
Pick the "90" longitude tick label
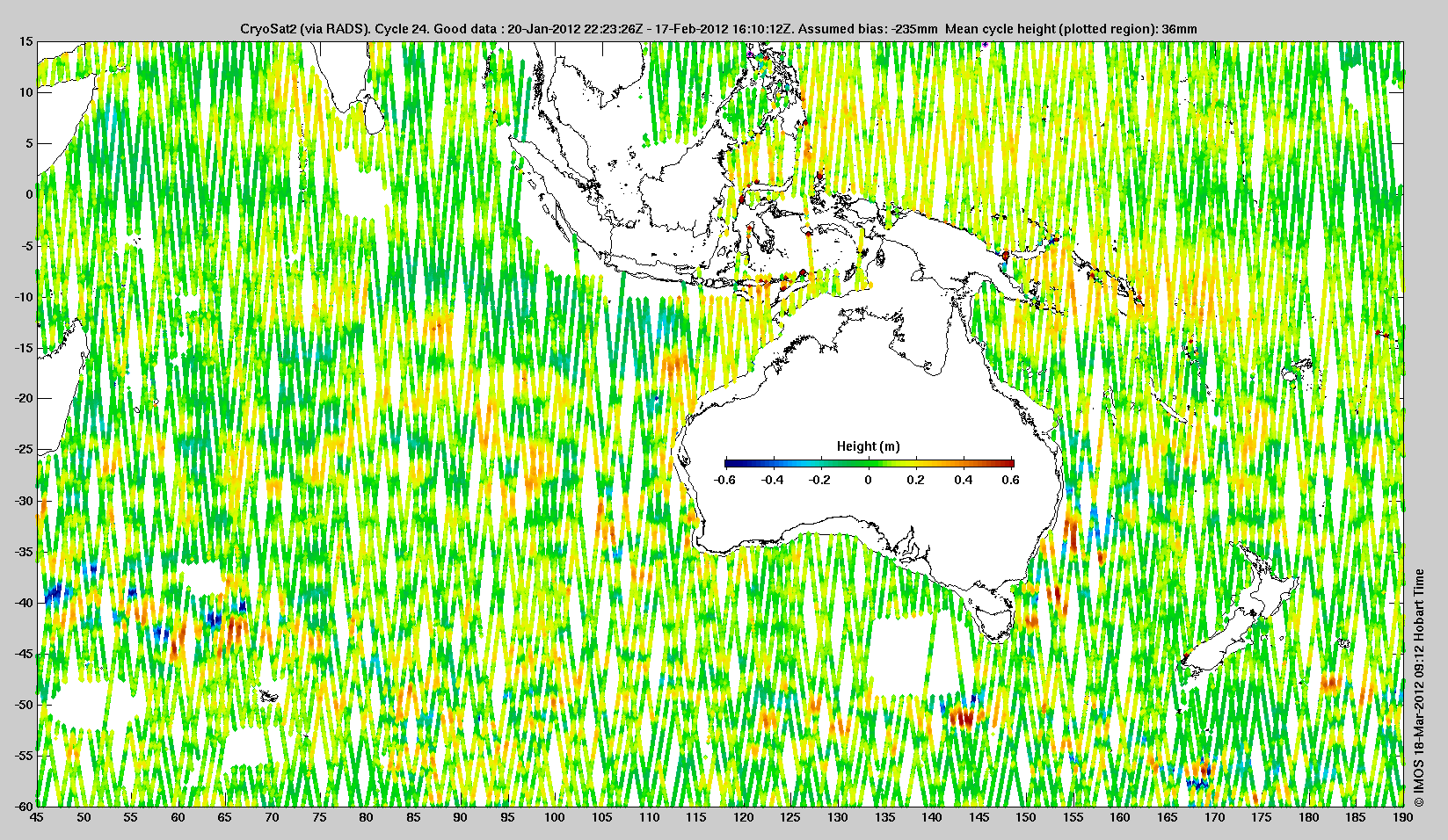pyautogui.click(x=461, y=817)
